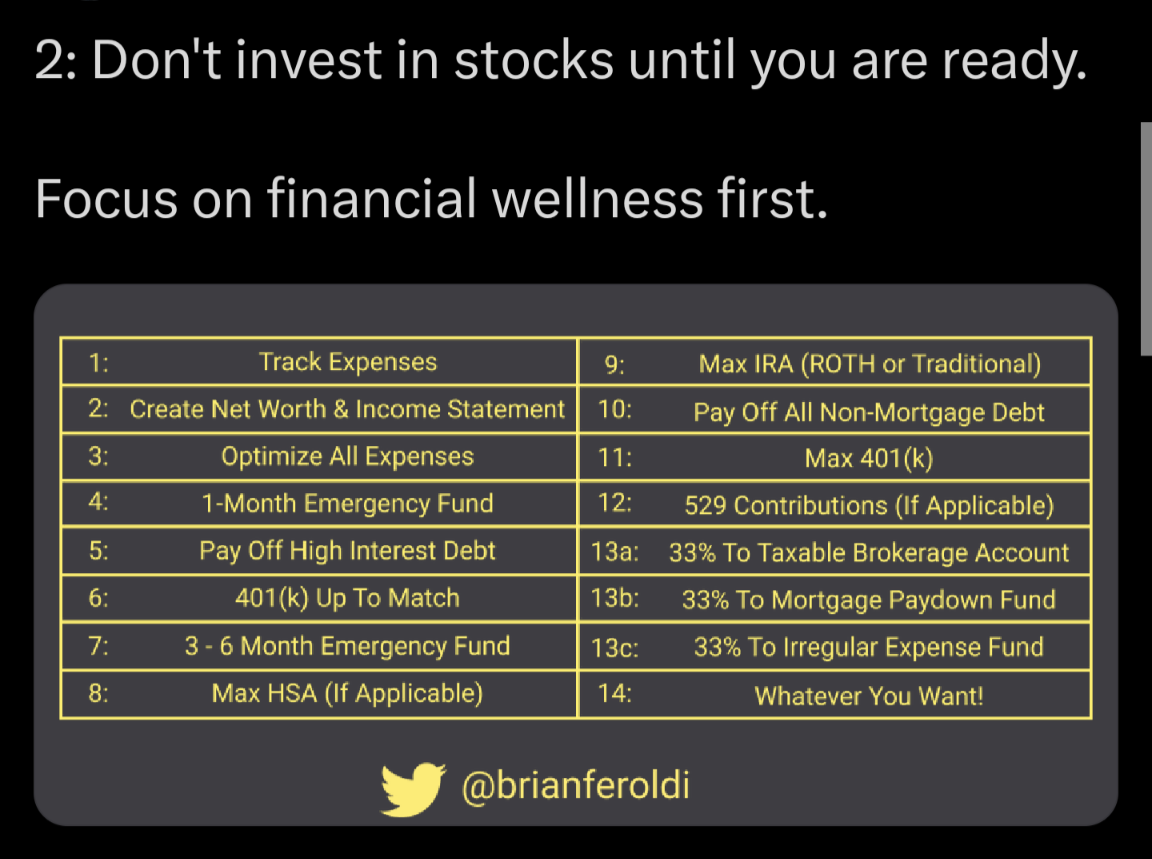Click the vertical scrollbar on right edge
The image size is (1152, 859).
1146,238
